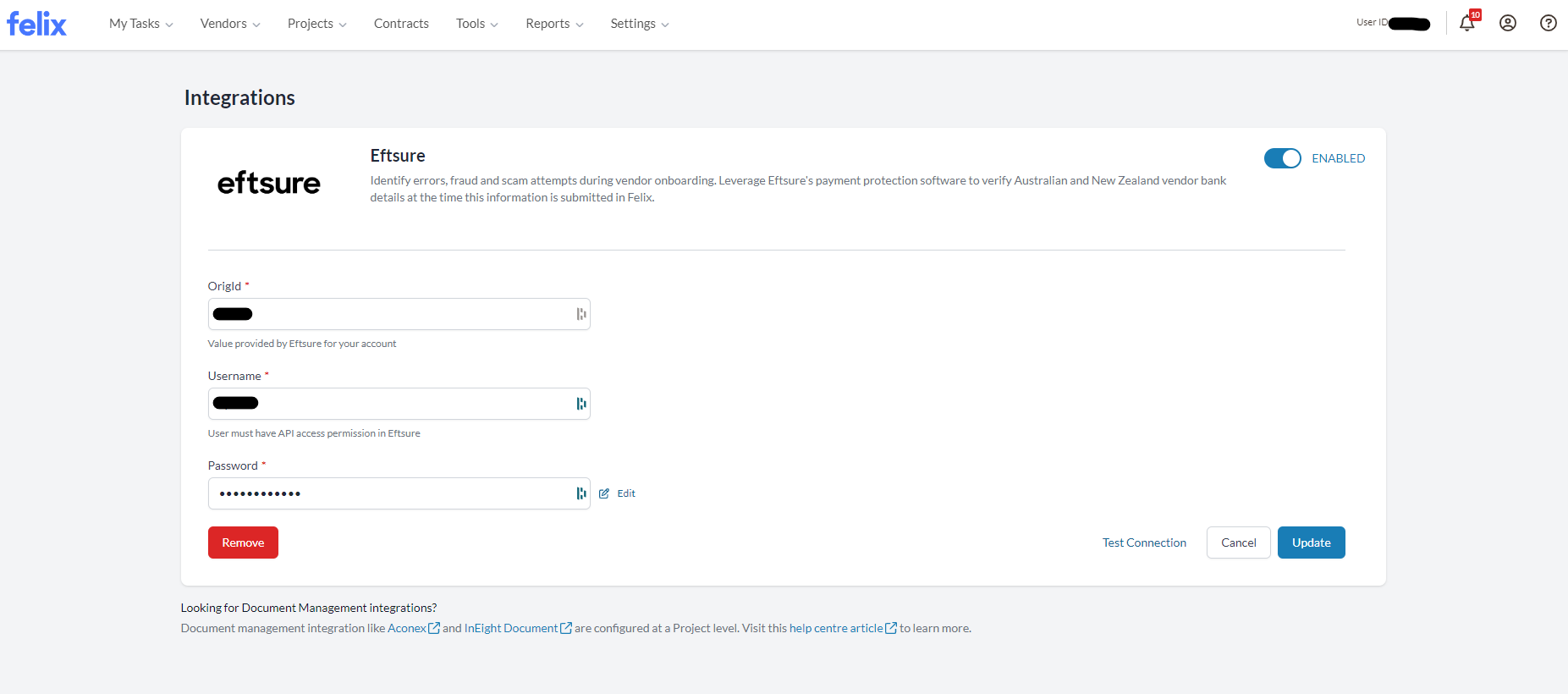The height and width of the screenshot is (694, 1568).
Task: Click Test Connection
Action: 1144,543
